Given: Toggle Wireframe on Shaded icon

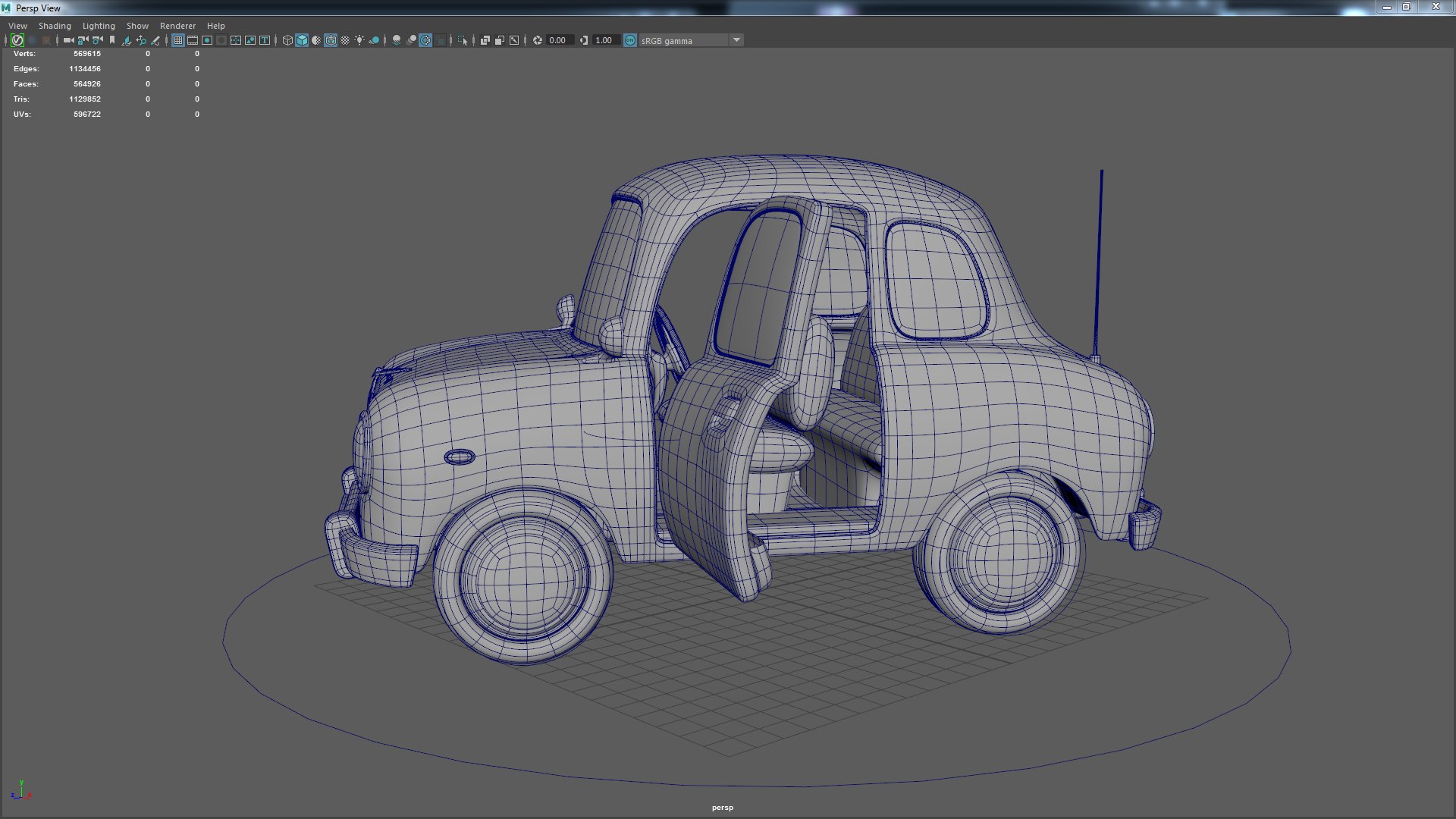Looking at the screenshot, I should tap(331, 40).
